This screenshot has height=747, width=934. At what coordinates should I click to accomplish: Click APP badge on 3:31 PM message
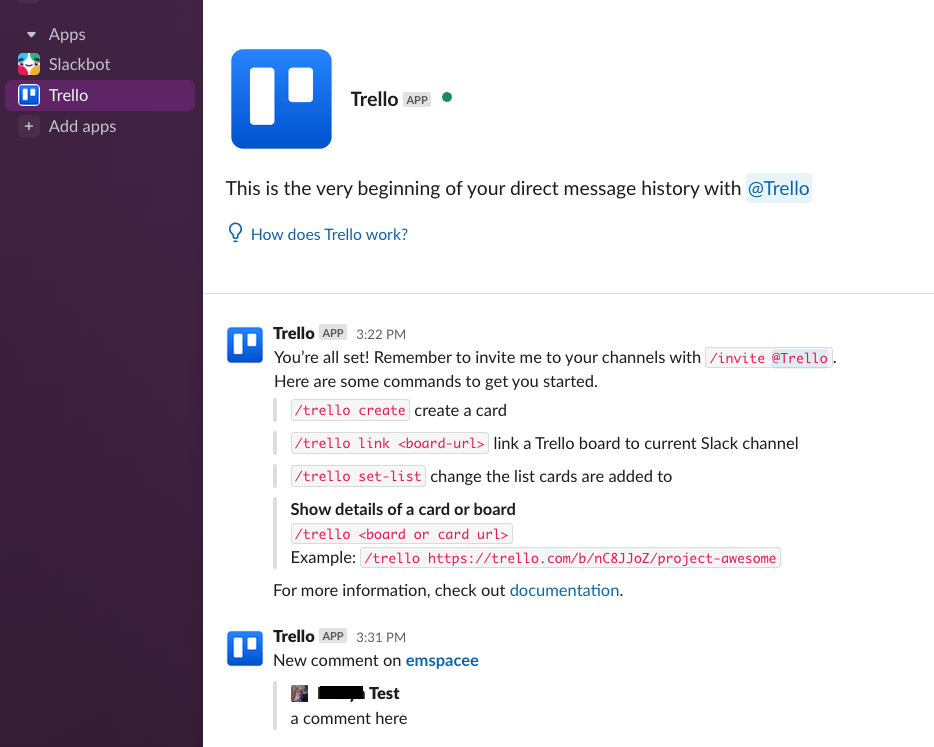[333, 636]
